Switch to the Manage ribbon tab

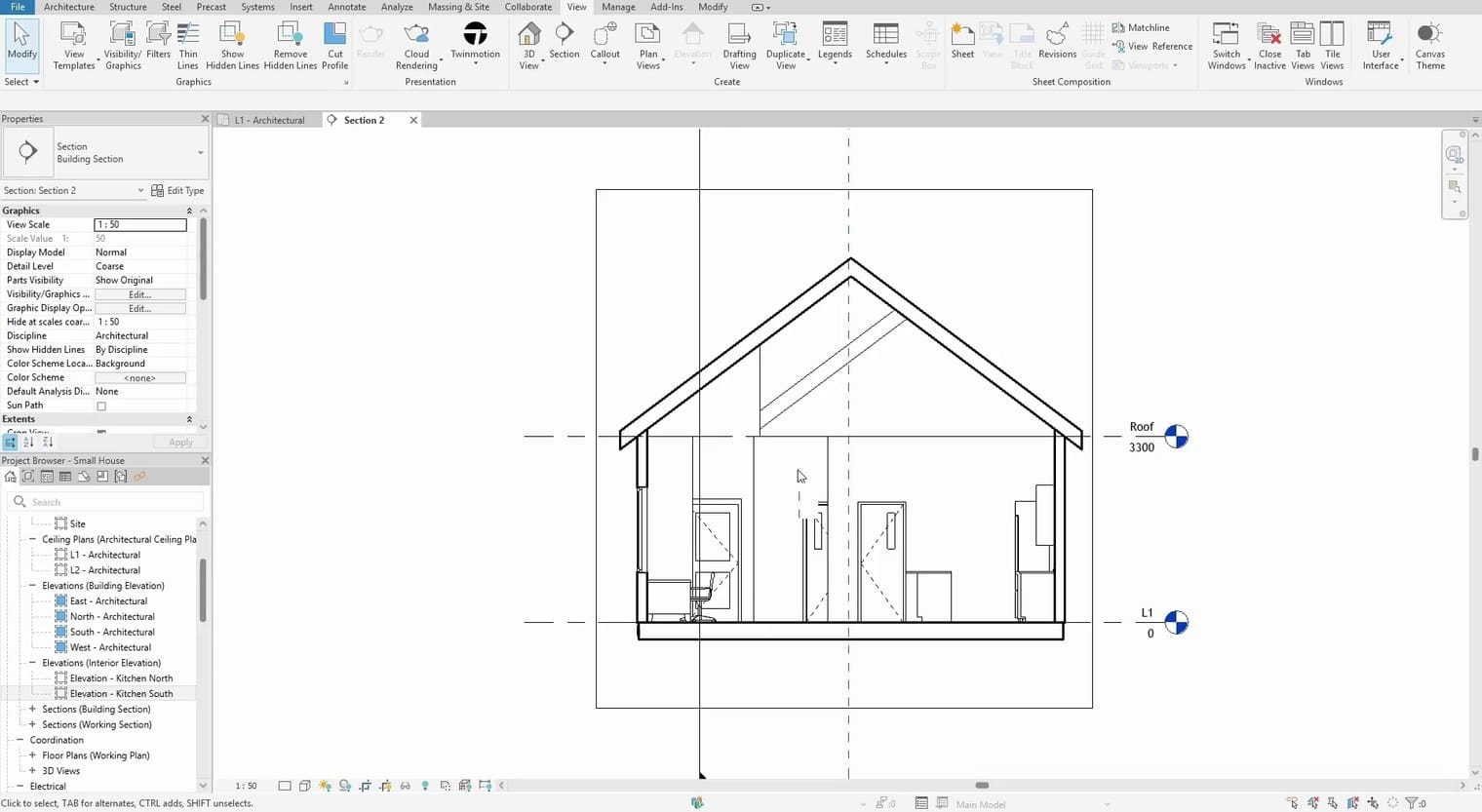pyautogui.click(x=618, y=7)
